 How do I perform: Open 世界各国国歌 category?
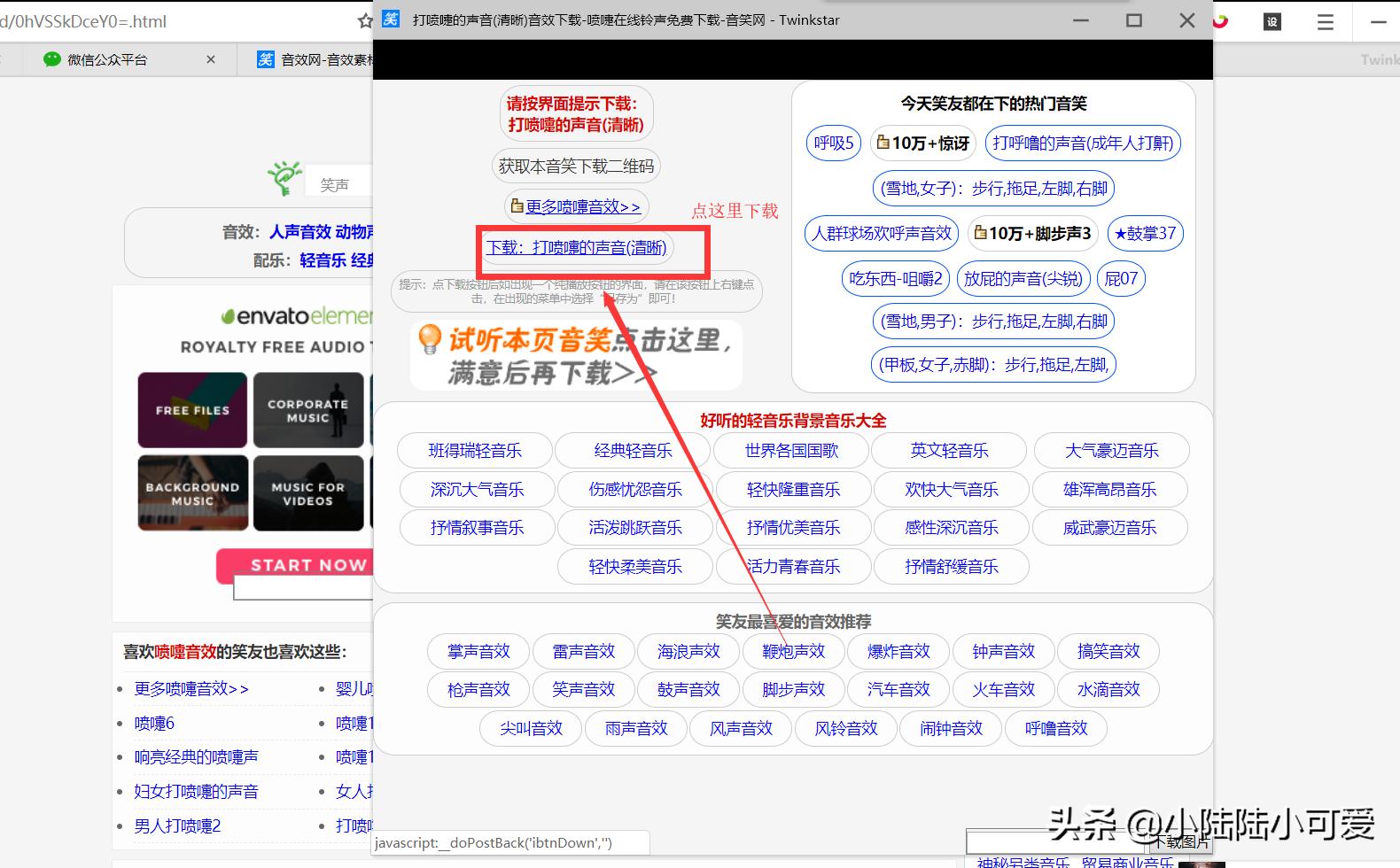(791, 451)
